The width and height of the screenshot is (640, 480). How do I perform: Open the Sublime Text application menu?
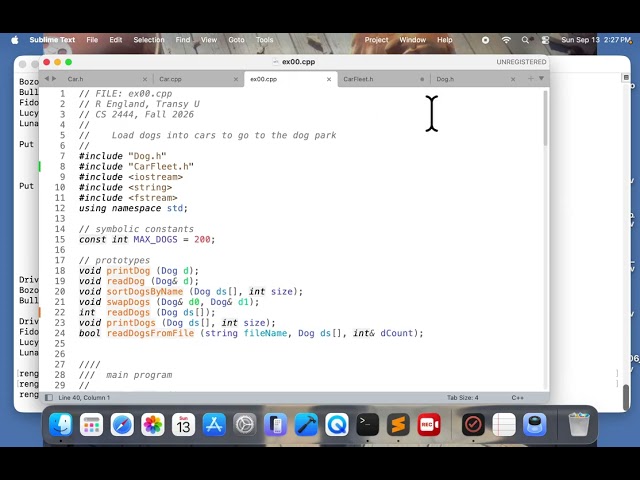(52, 40)
